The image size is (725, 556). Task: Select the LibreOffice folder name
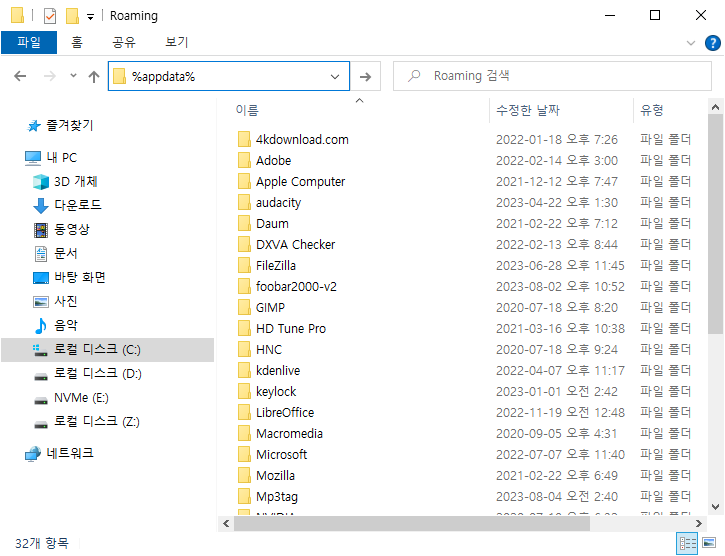point(285,413)
